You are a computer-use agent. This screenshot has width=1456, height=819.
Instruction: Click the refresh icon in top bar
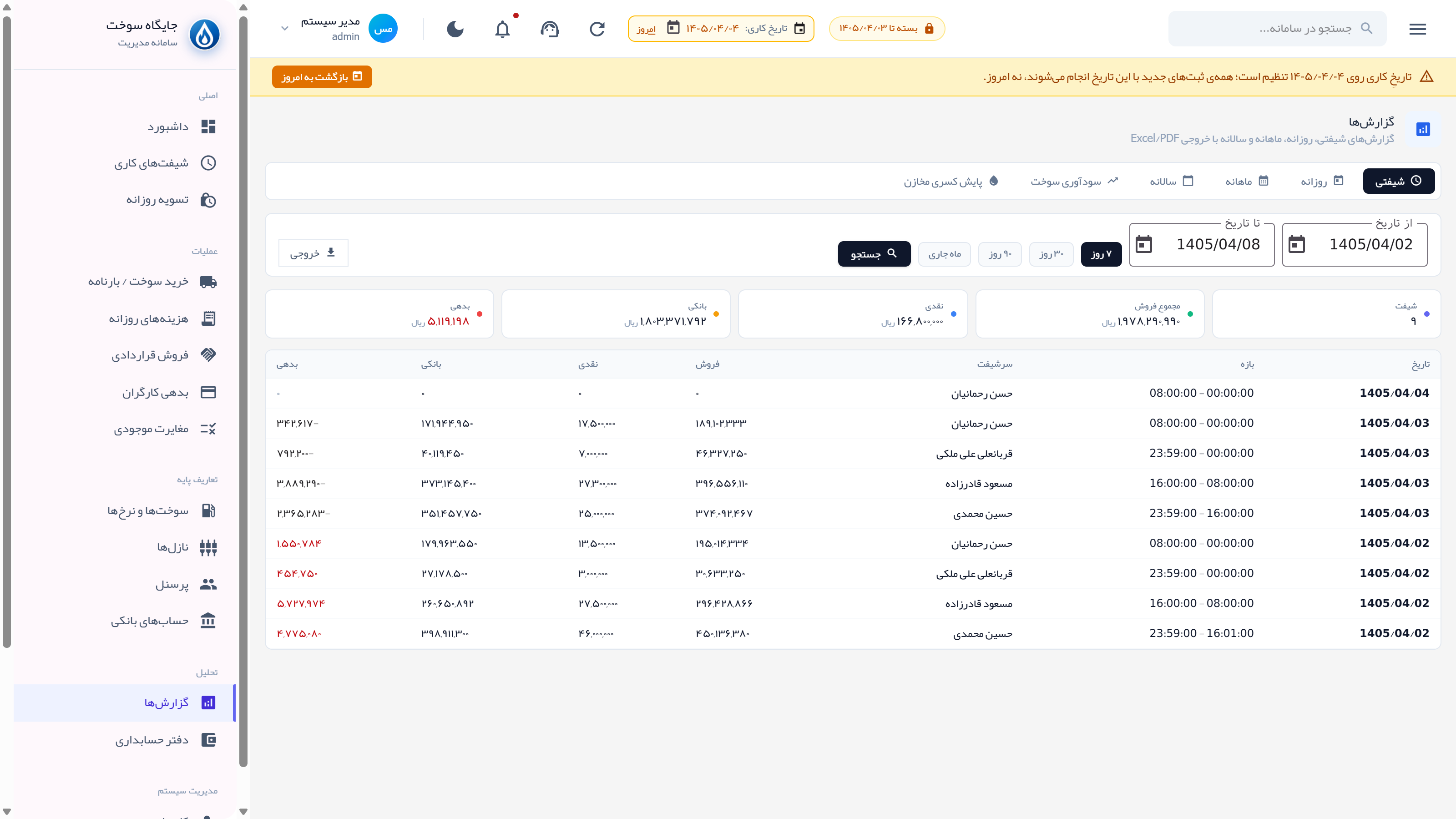coord(597,29)
